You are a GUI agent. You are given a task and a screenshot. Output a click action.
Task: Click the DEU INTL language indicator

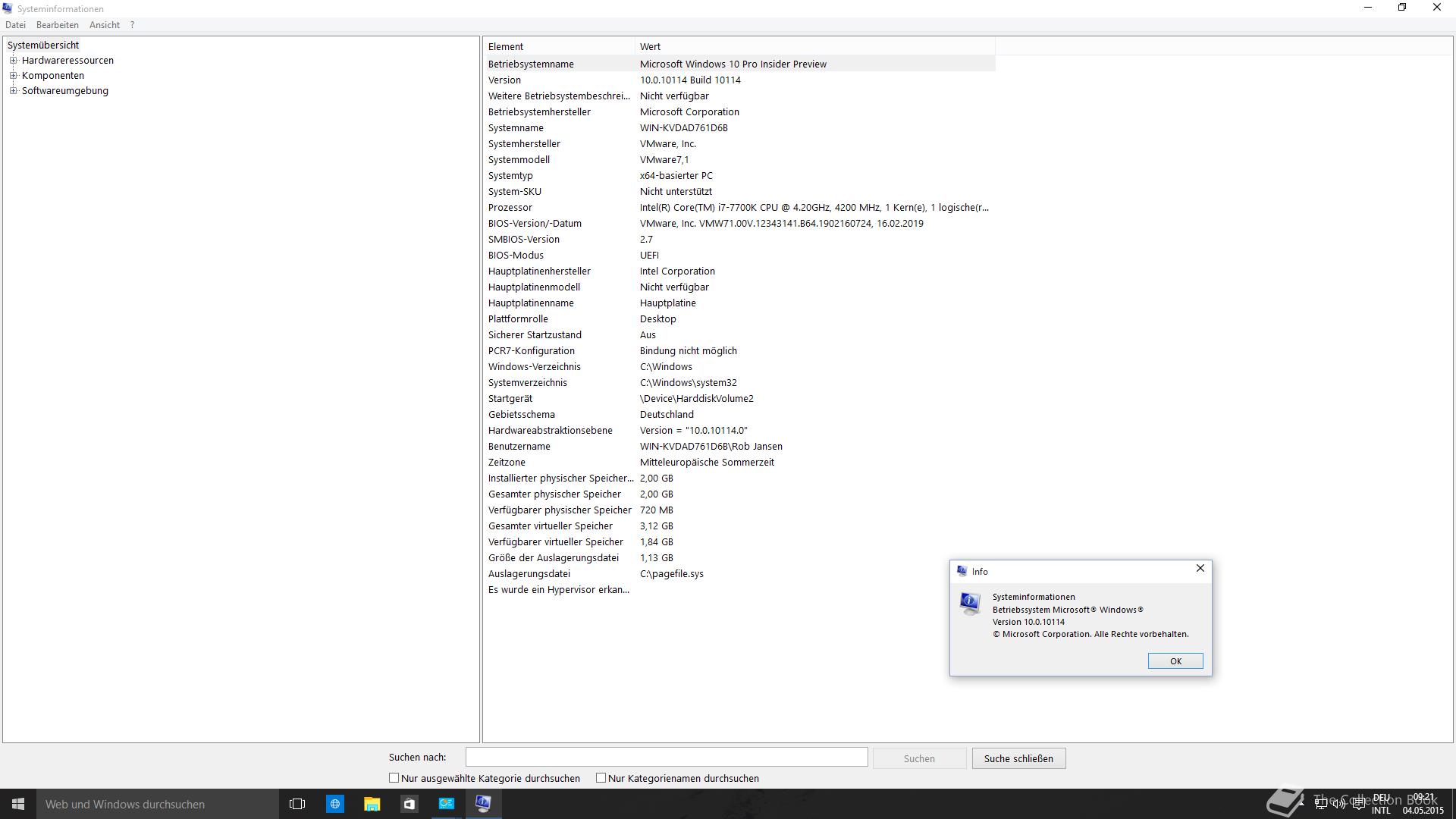tap(1381, 804)
